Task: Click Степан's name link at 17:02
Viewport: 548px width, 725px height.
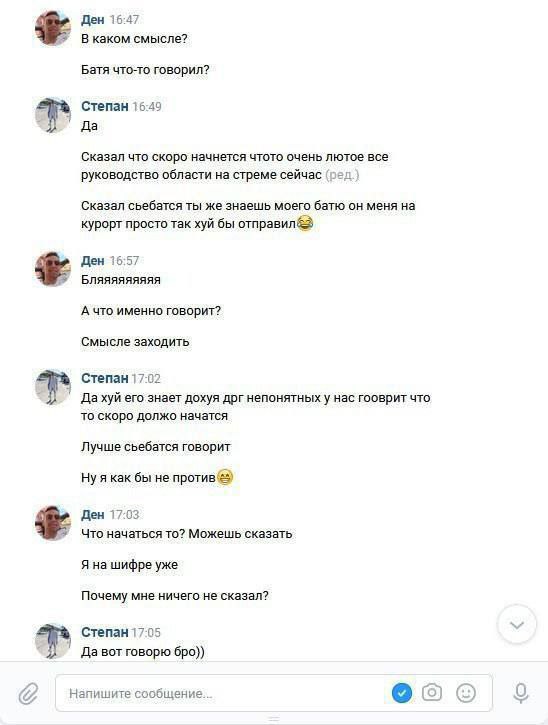Action: coord(105,378)
